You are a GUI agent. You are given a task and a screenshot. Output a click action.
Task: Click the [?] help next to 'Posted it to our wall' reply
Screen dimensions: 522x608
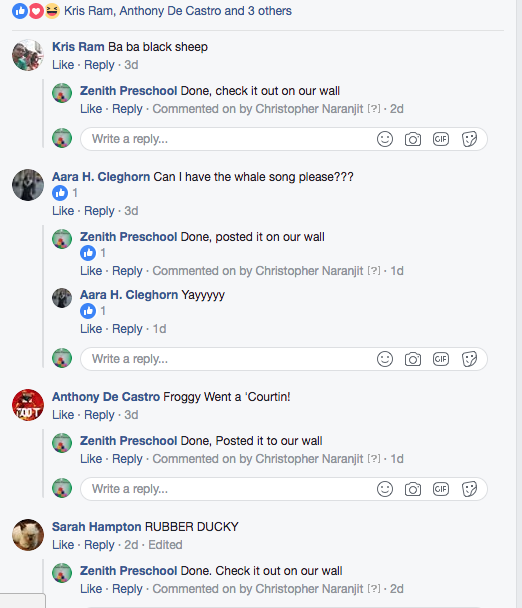click(374, 459)
